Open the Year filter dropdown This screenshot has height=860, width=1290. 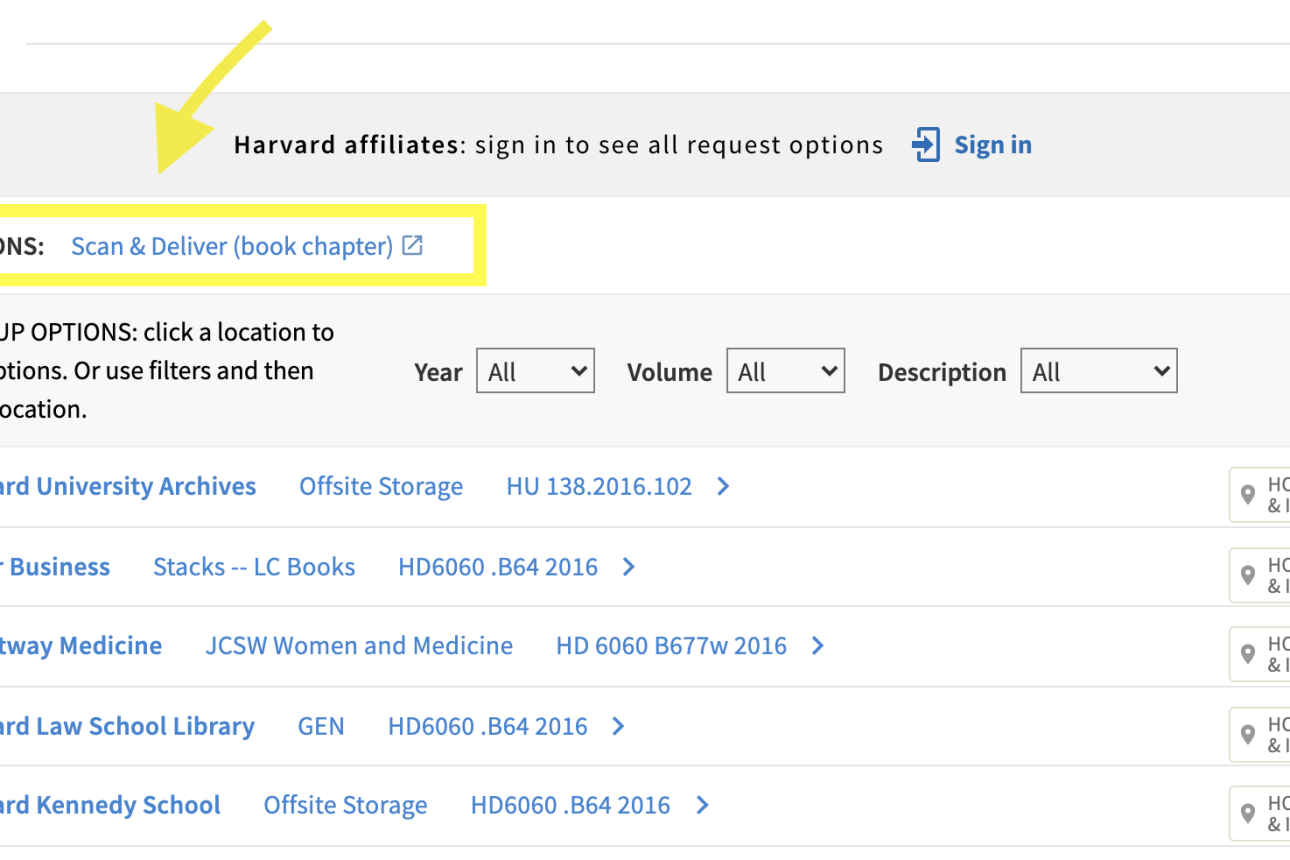(x=535, y=370)
